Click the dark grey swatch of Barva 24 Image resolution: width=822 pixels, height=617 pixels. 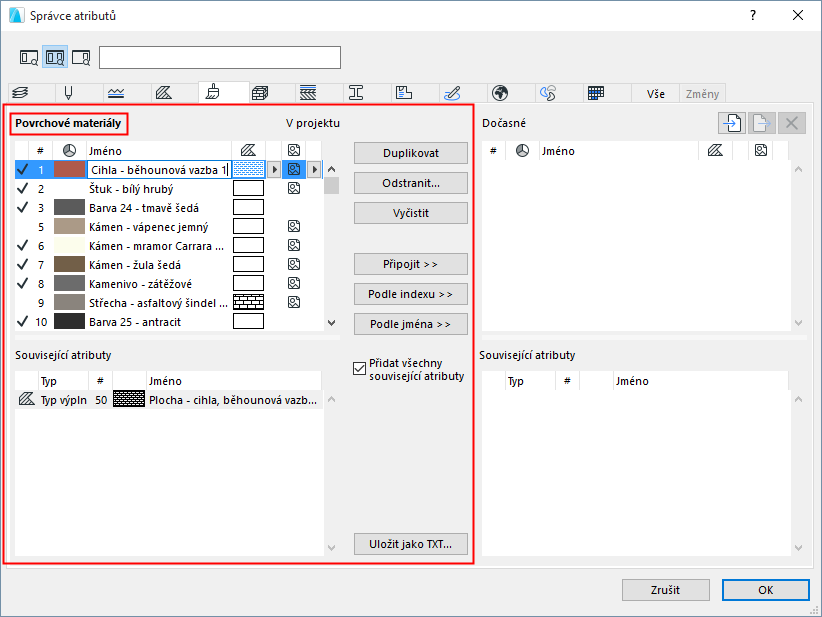pyautogui.click(x=69, y=208)
